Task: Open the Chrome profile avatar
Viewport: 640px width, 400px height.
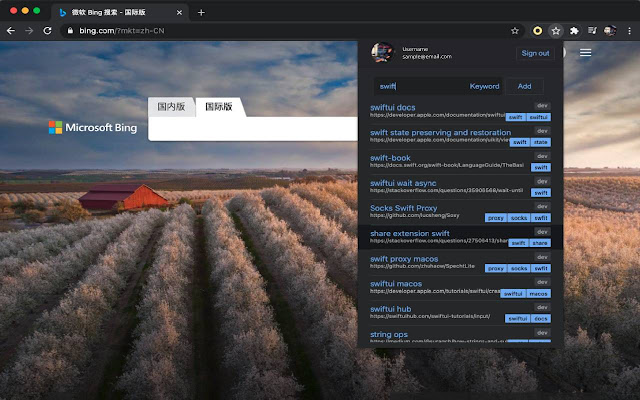Action: point(610,31)
